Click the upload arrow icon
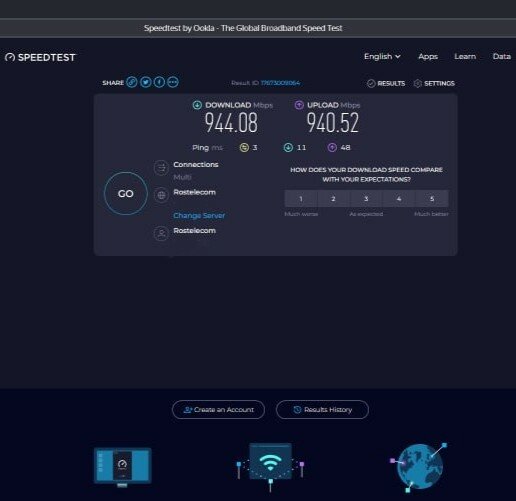The image size is (516, 501). pos(299,105)
